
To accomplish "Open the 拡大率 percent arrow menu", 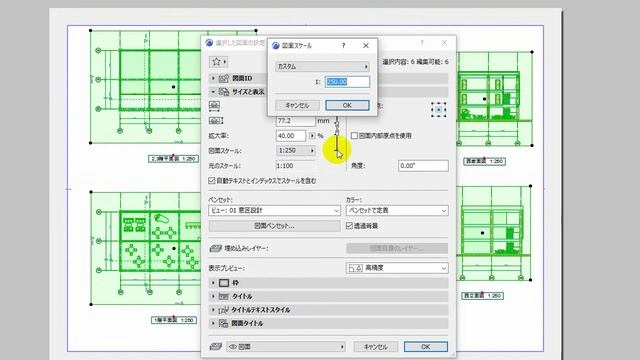I will pyautogui.click(x=312, y=136).
